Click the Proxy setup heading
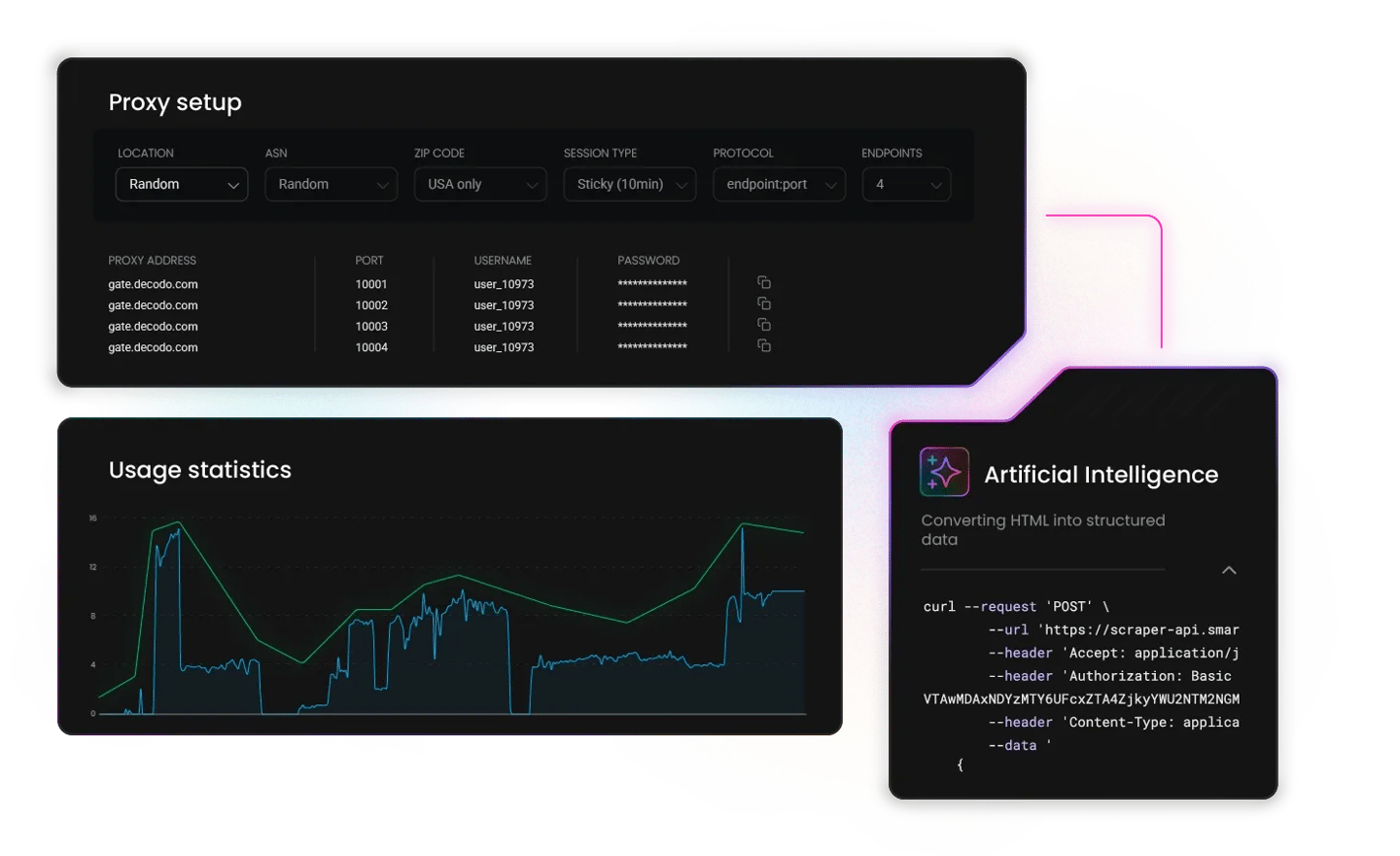Screen dimensions: 1400x856 (175, 102)
